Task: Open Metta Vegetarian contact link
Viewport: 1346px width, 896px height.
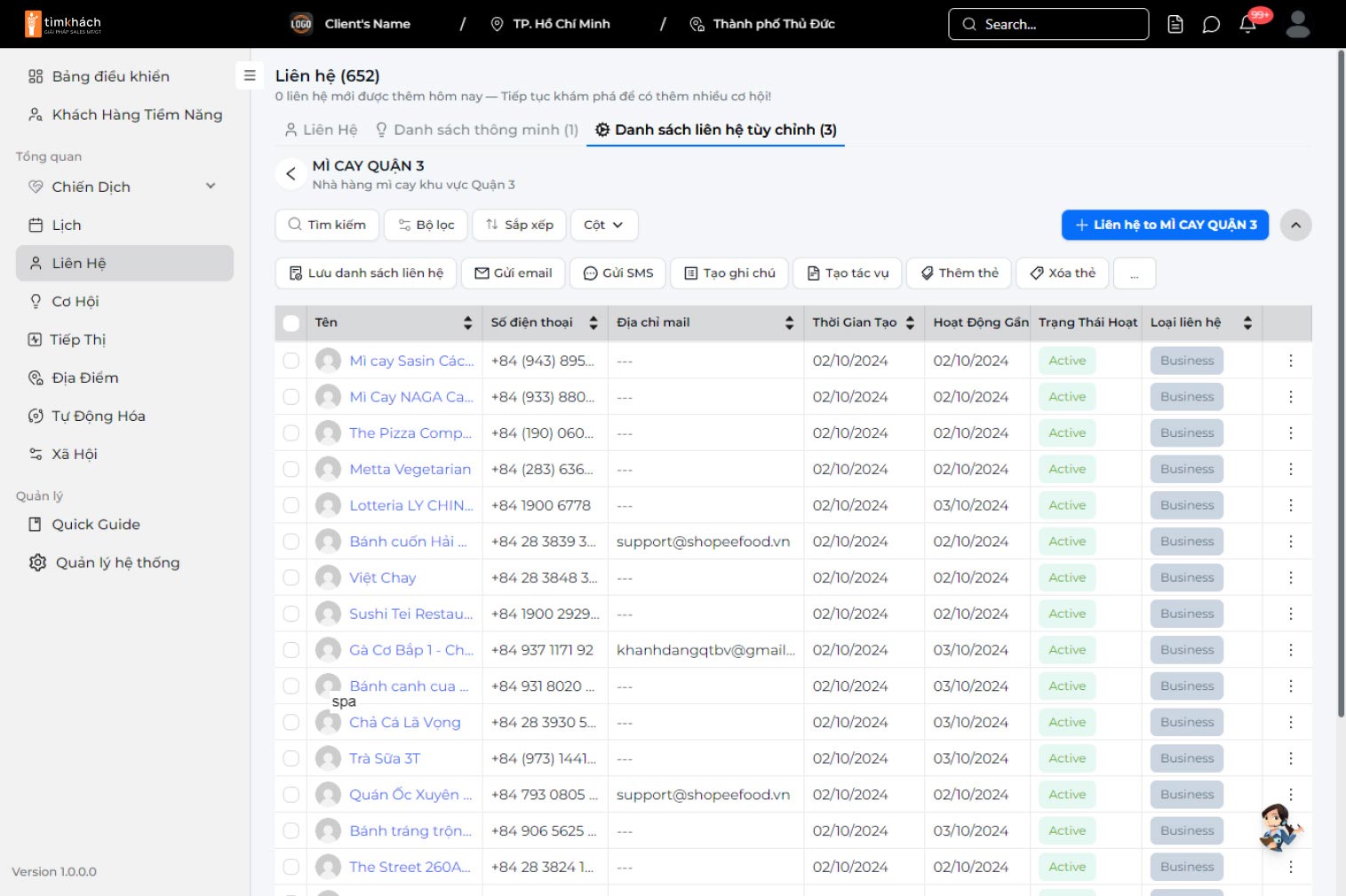Action: (410, 469)
